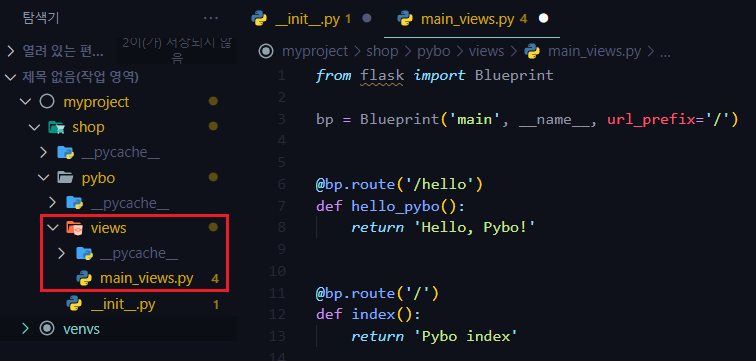This screenshot has height=361, width=756.
Task: Click the modified dot badge on myproject row
Action: pyautogui.click(x=213, y=101)
